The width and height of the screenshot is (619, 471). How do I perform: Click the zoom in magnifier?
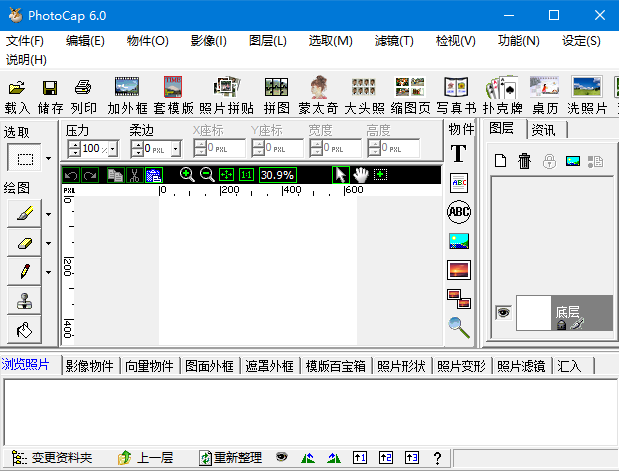click(x=187, y=175)
